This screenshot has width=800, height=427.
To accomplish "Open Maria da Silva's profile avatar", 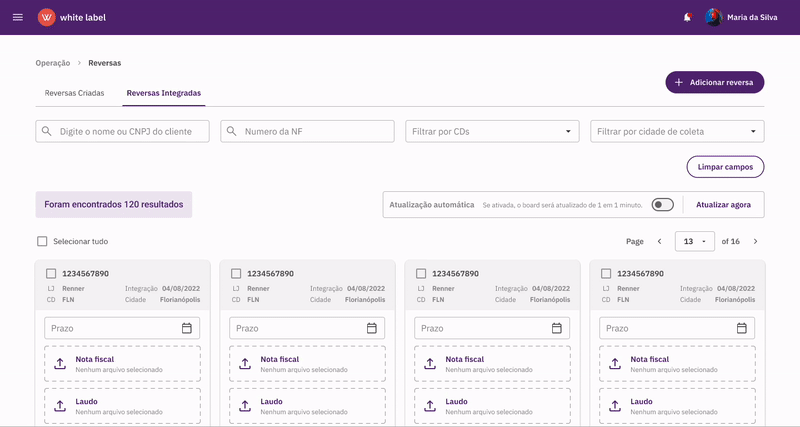I will 714,17.
